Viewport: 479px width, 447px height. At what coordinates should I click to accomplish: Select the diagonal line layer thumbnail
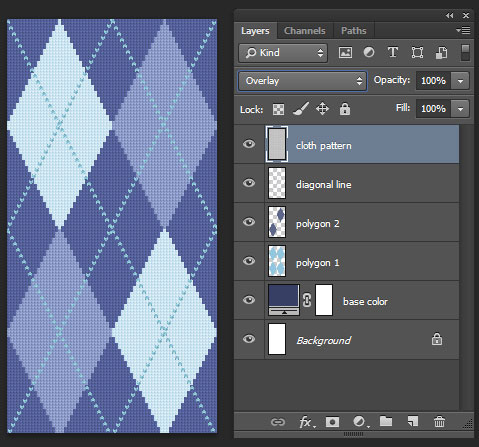[277, 183]
